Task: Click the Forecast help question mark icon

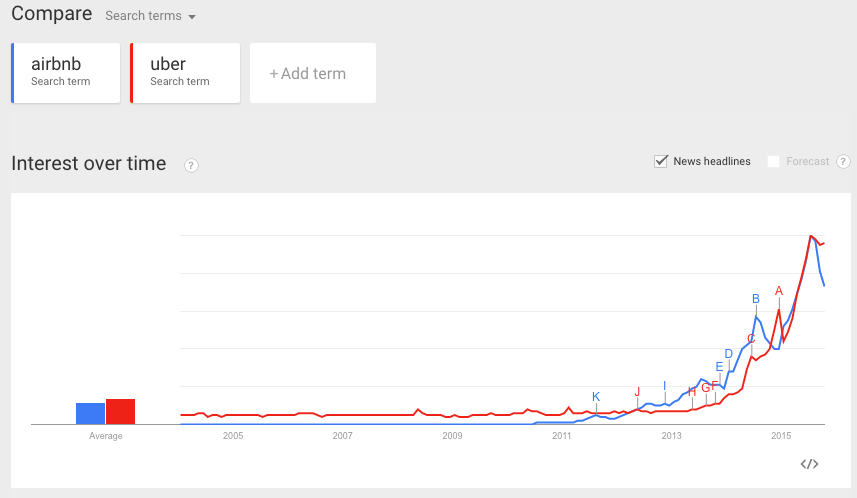Action: click(843, 162)
